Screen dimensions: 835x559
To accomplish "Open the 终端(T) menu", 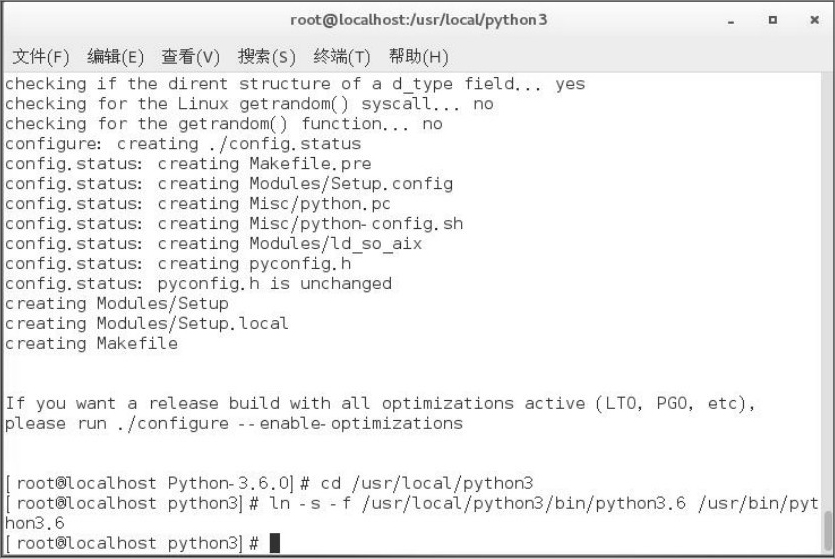I will coord(341,56).
